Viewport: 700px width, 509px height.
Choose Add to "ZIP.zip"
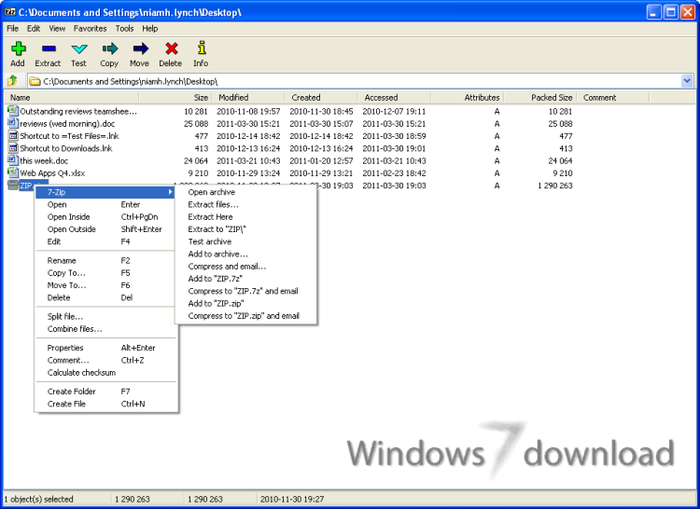(x=216, y=304)
